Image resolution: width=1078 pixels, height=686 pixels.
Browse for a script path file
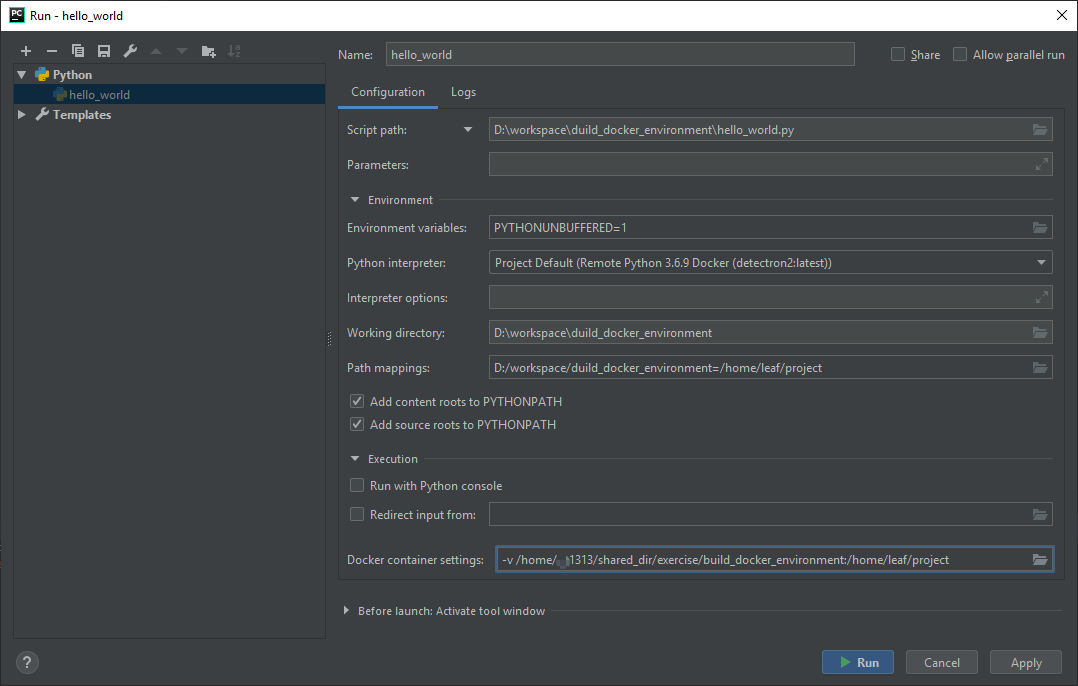(1039, 129)
